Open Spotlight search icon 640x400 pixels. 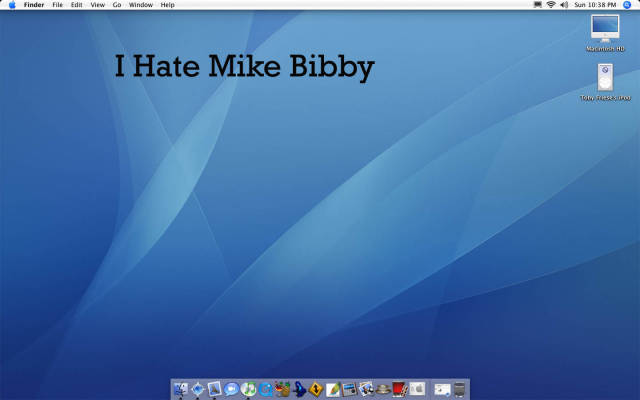click(627, 5)
